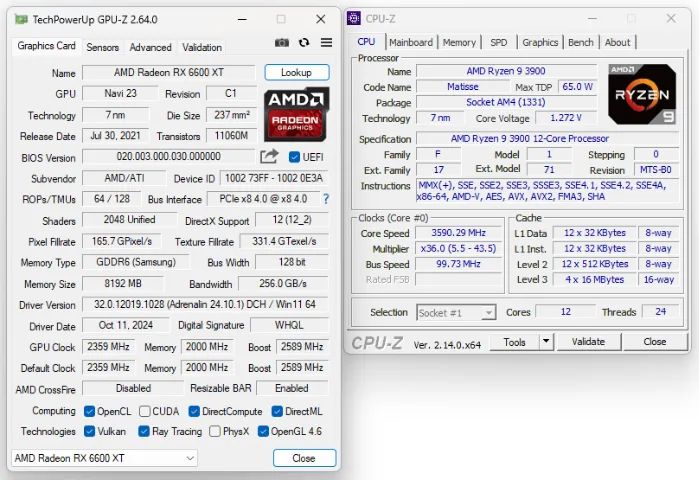Click the Level 3 cache value 4 x 16 MBytes

(x=595, y=279)
